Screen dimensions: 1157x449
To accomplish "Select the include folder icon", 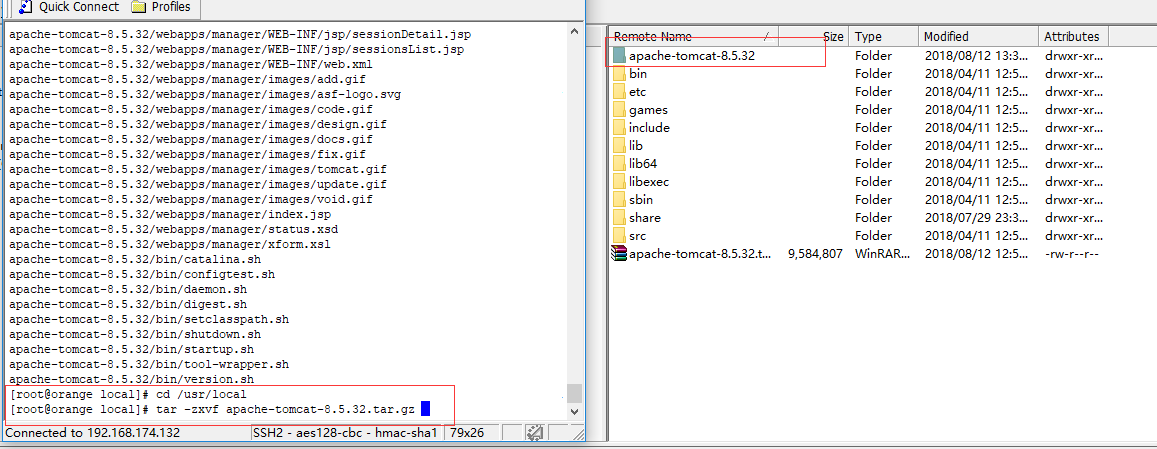I will point(618,128).
